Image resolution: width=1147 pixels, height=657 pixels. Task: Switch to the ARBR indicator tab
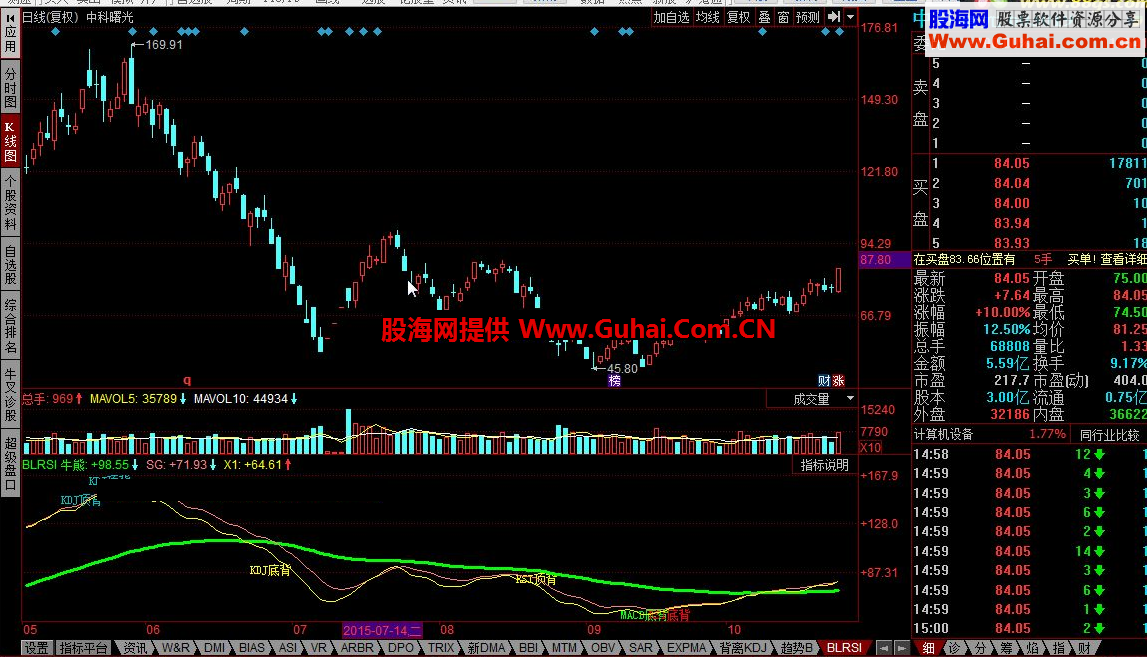(357, 648)
